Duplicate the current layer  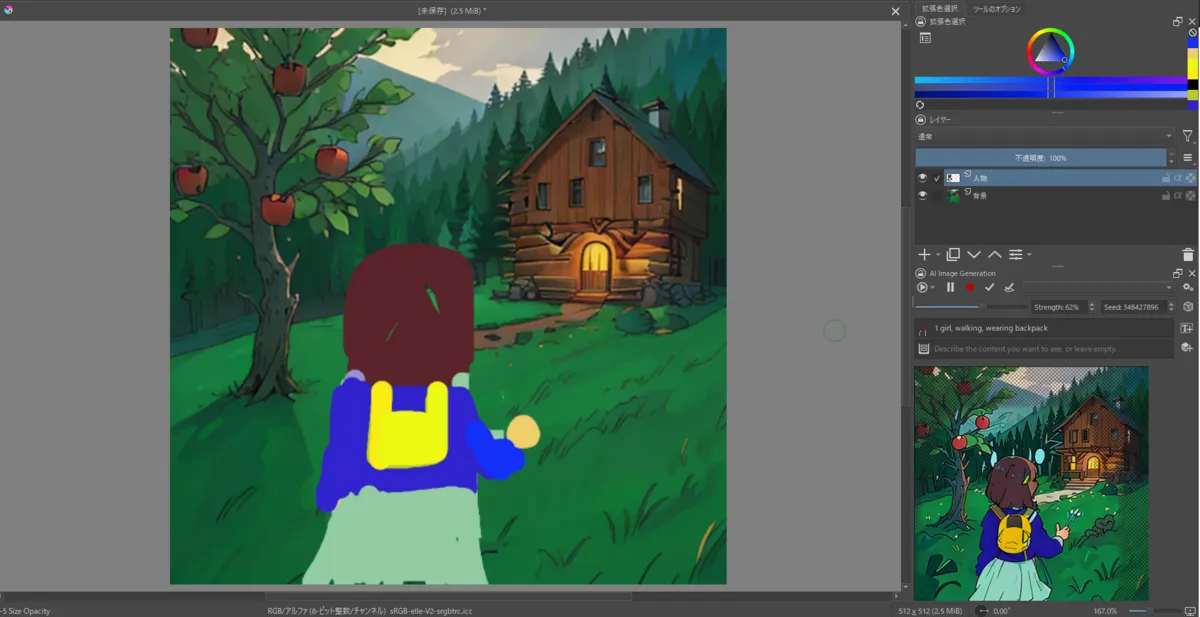coord(953,255)
